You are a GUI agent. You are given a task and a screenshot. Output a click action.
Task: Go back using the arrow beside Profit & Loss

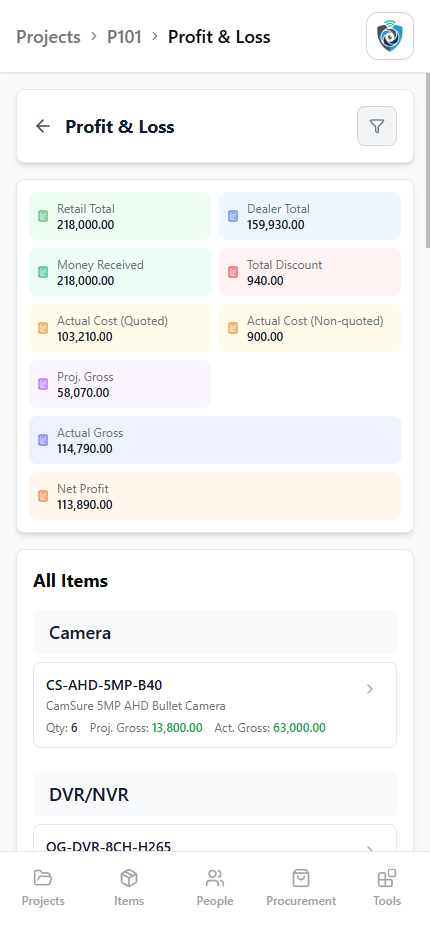[43, 126]
